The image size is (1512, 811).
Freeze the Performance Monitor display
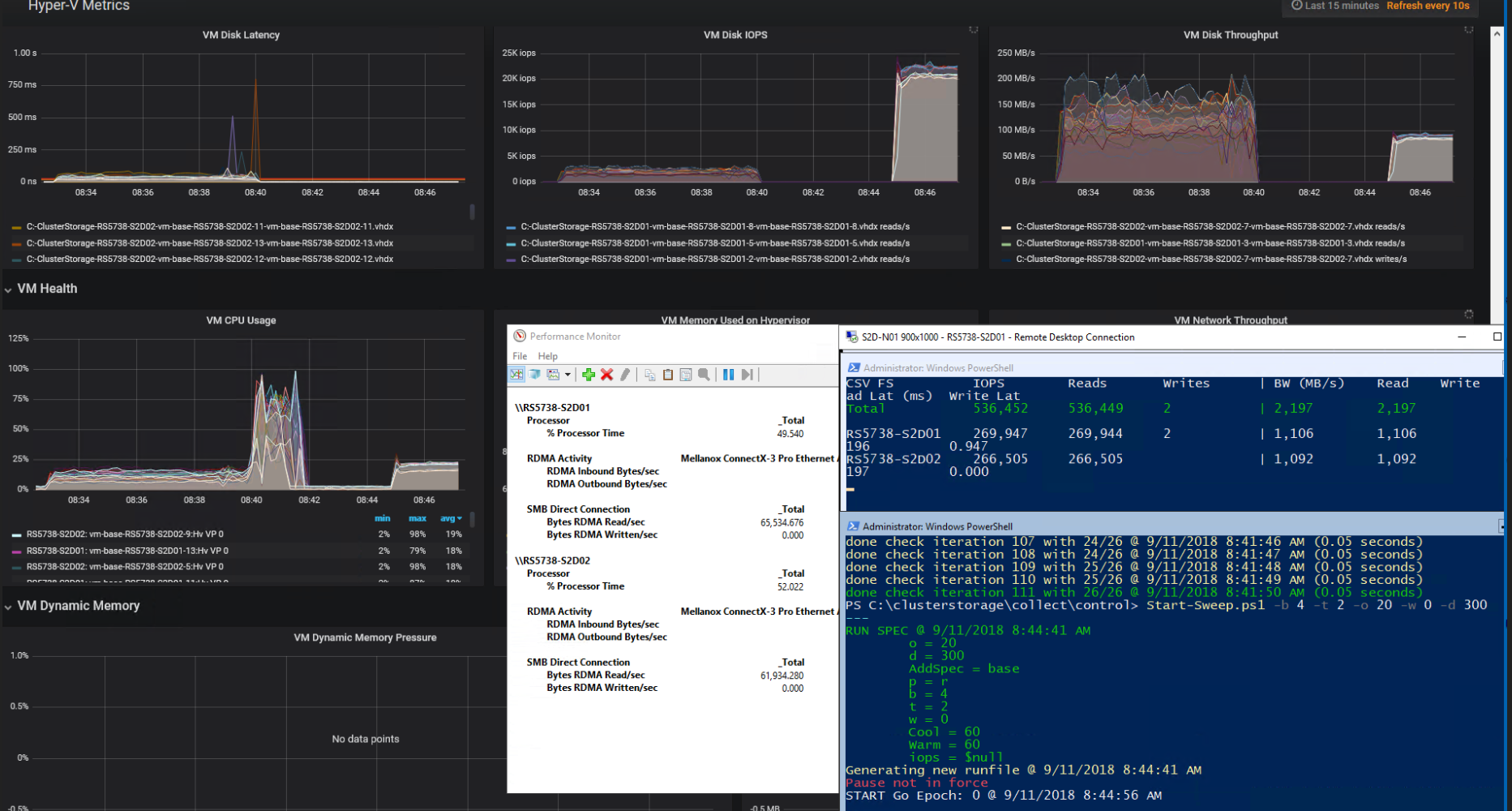[728, 374]
